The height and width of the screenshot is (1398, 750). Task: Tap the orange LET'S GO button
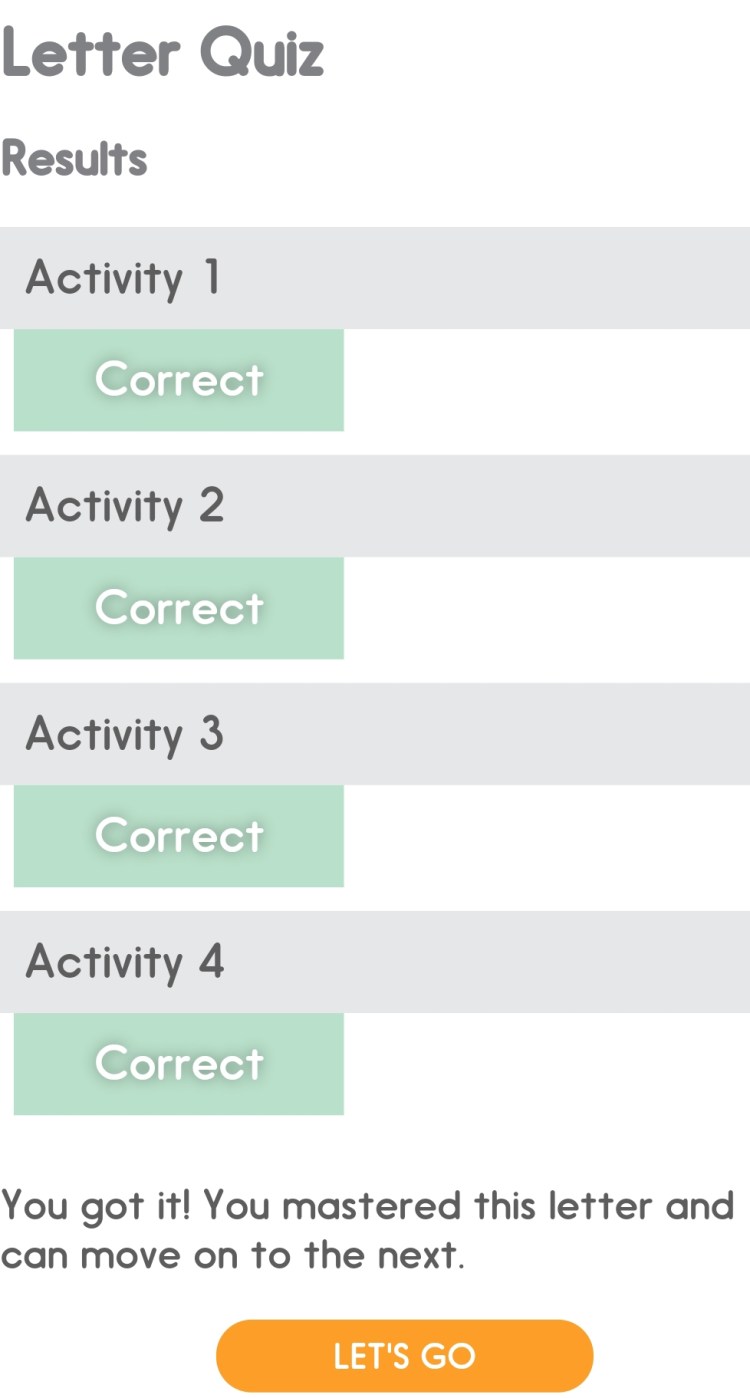[404, 1355]
